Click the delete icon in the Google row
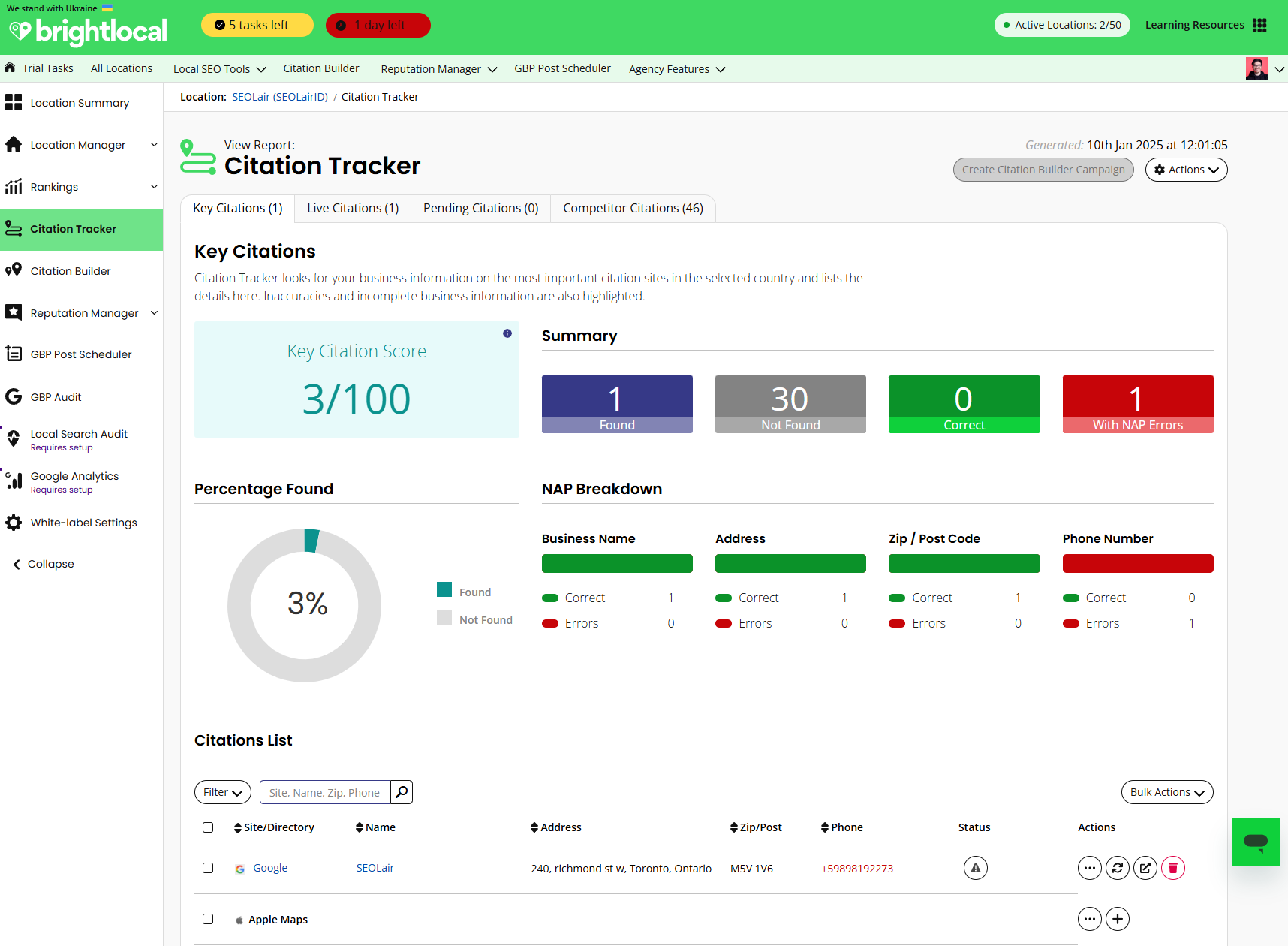This screenshot has height=946, width=1288. coord(1172,868)
